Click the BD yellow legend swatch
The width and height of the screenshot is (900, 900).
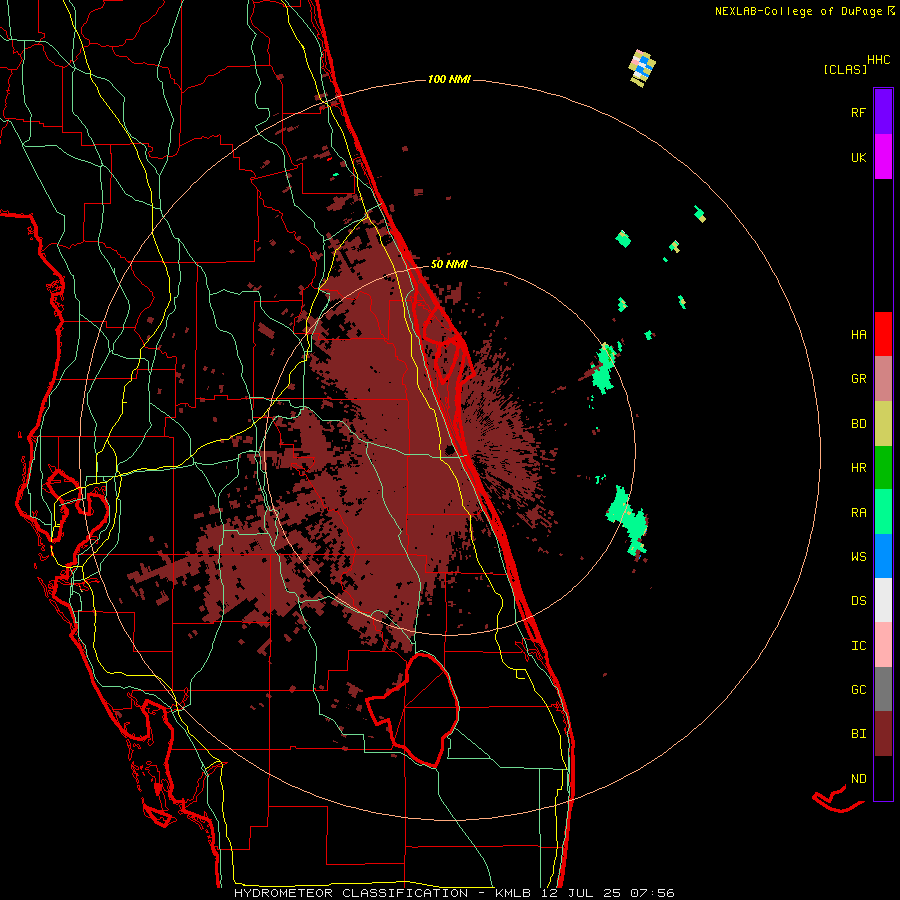pyautogui.click(x=883, y=424)
